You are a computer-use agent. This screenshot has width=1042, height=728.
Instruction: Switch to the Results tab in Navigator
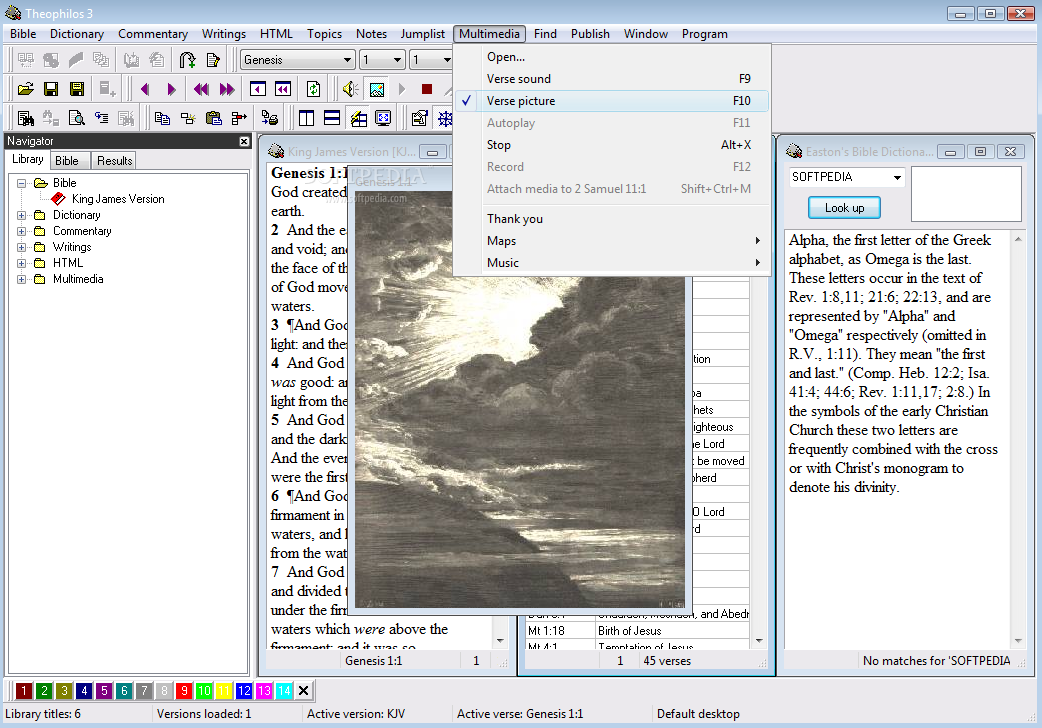pyautogui.click(x=114, y=160)
